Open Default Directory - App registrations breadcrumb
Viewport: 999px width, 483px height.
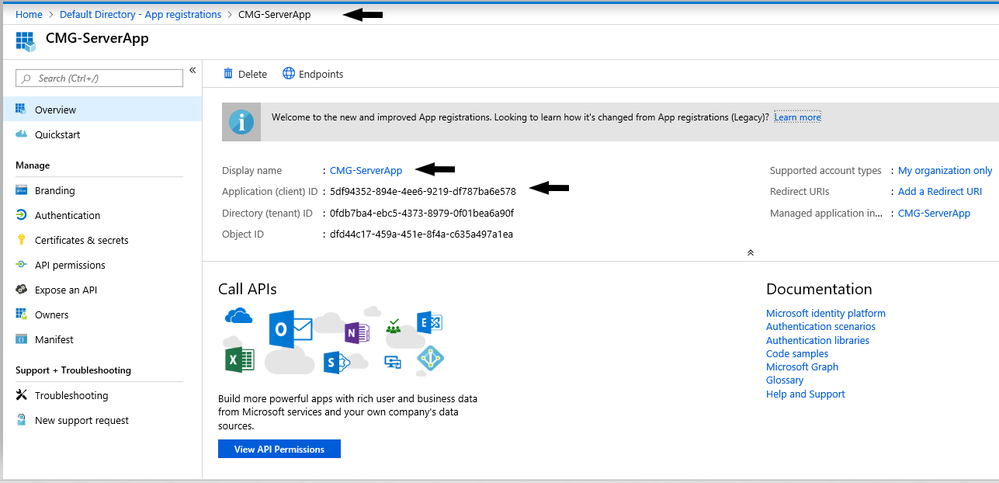click(x=140, y=14)
